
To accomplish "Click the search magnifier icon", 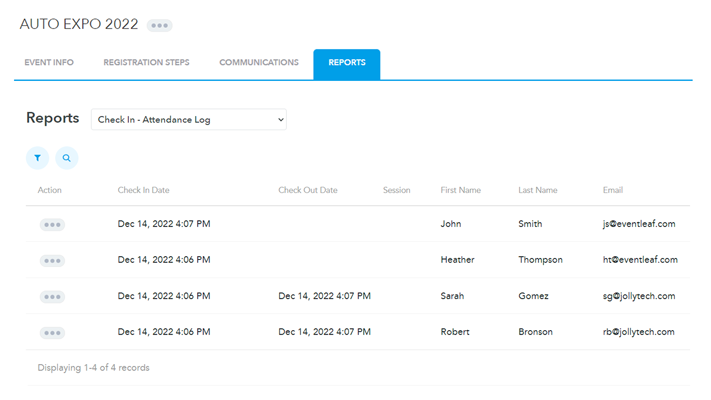I will point(66,158).
